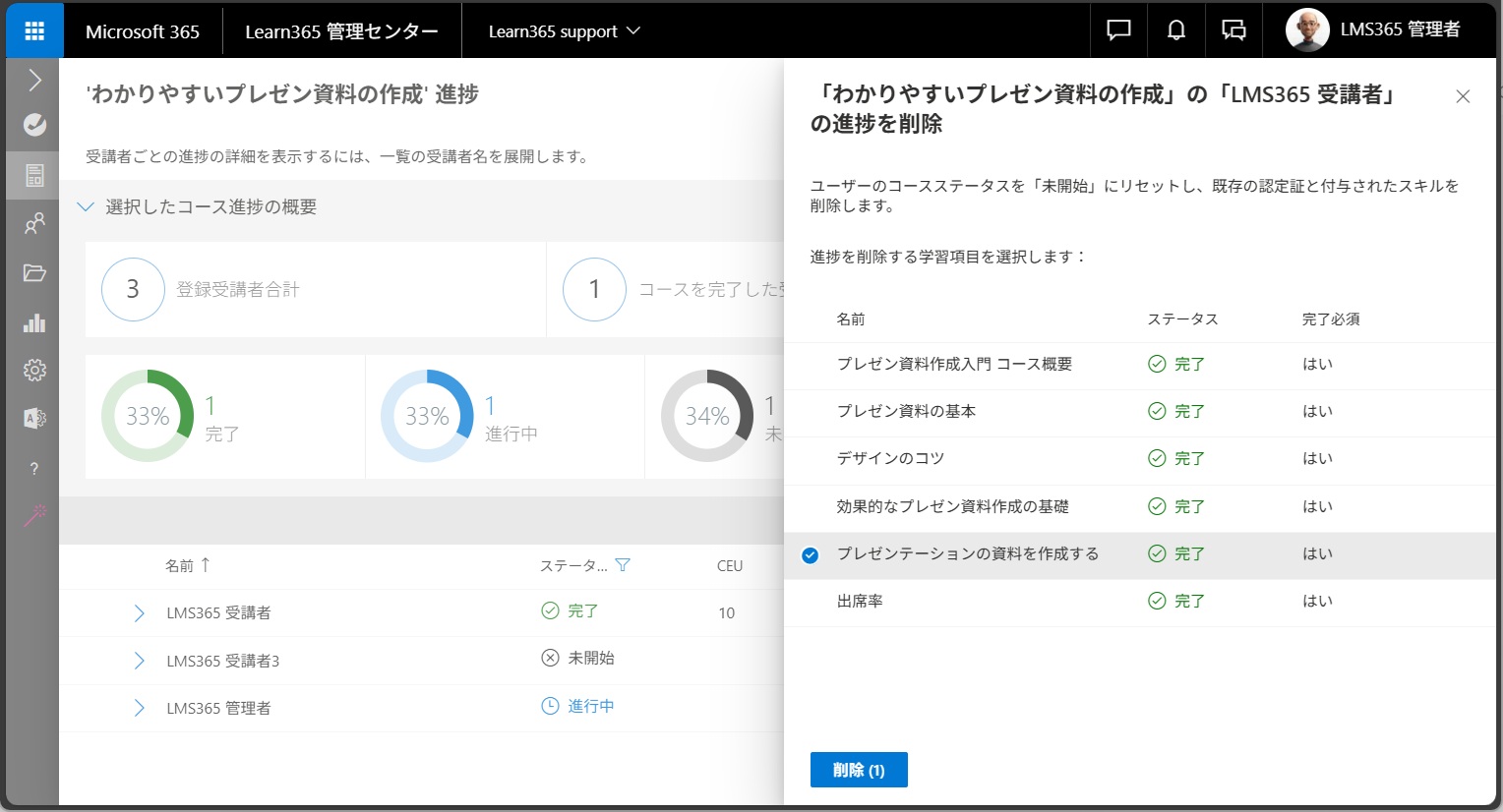Click the 33% 完了 donut chart
Viewport: 1503px width, 812px height.
[148, 416]
